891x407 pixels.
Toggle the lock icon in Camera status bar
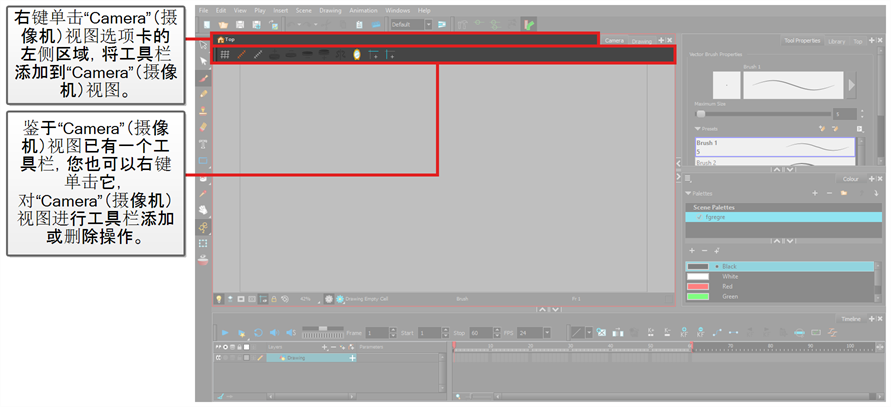coord(274,298)
